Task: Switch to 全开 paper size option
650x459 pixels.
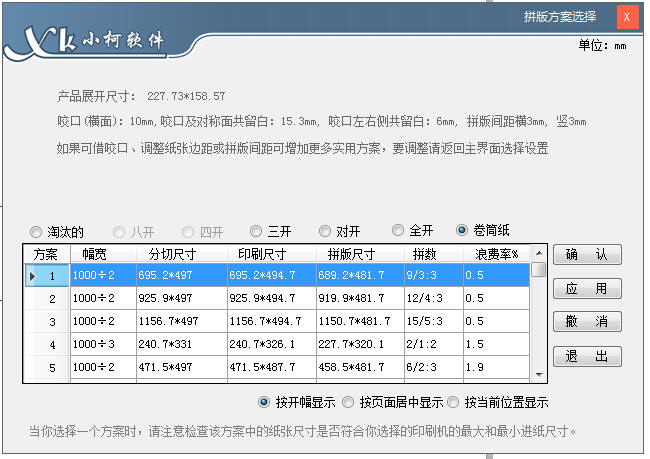Action: click(399, 230)
